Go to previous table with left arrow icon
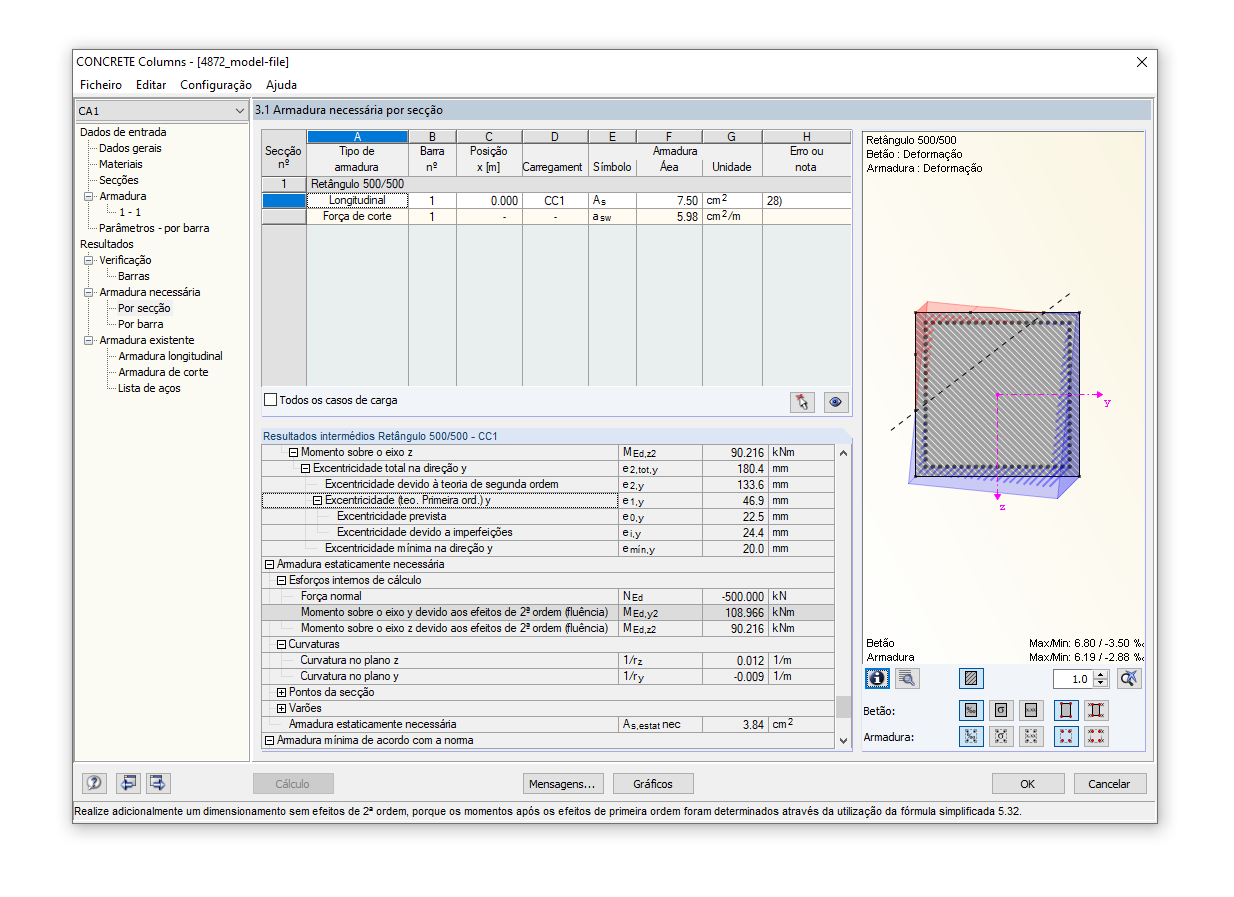 [128, 783]
